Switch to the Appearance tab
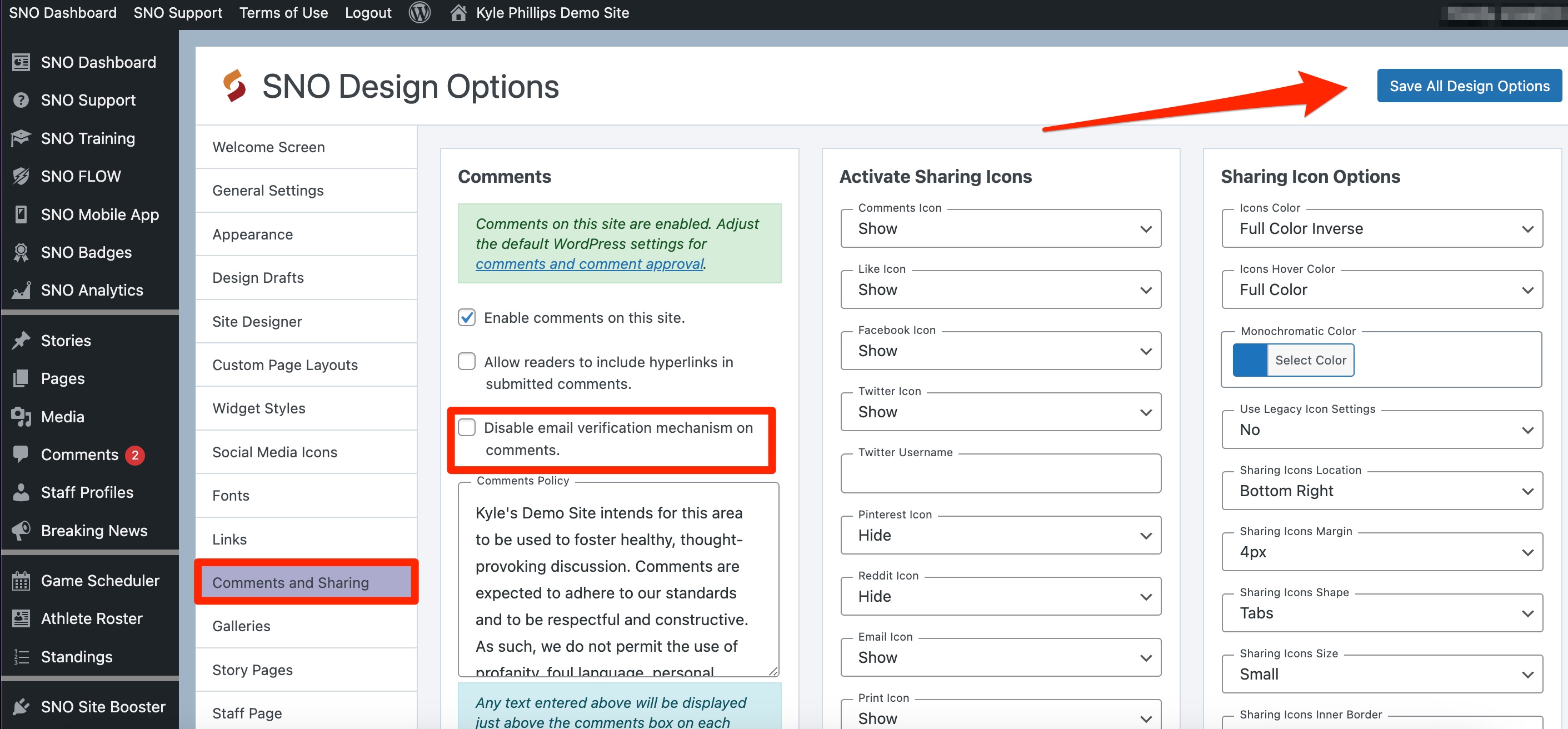 pos(306,234)
